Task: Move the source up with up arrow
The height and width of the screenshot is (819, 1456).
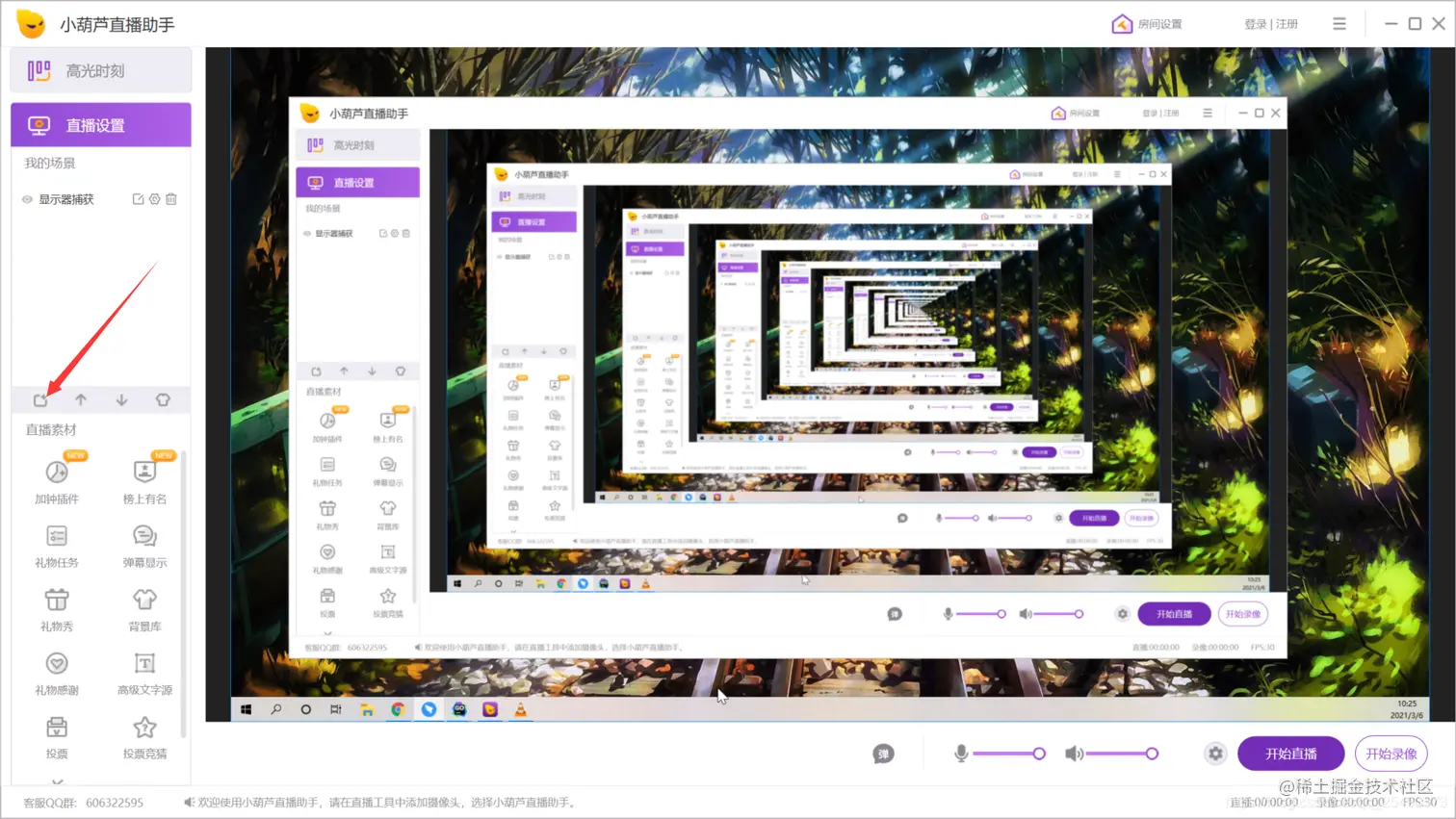Action: 81,399
